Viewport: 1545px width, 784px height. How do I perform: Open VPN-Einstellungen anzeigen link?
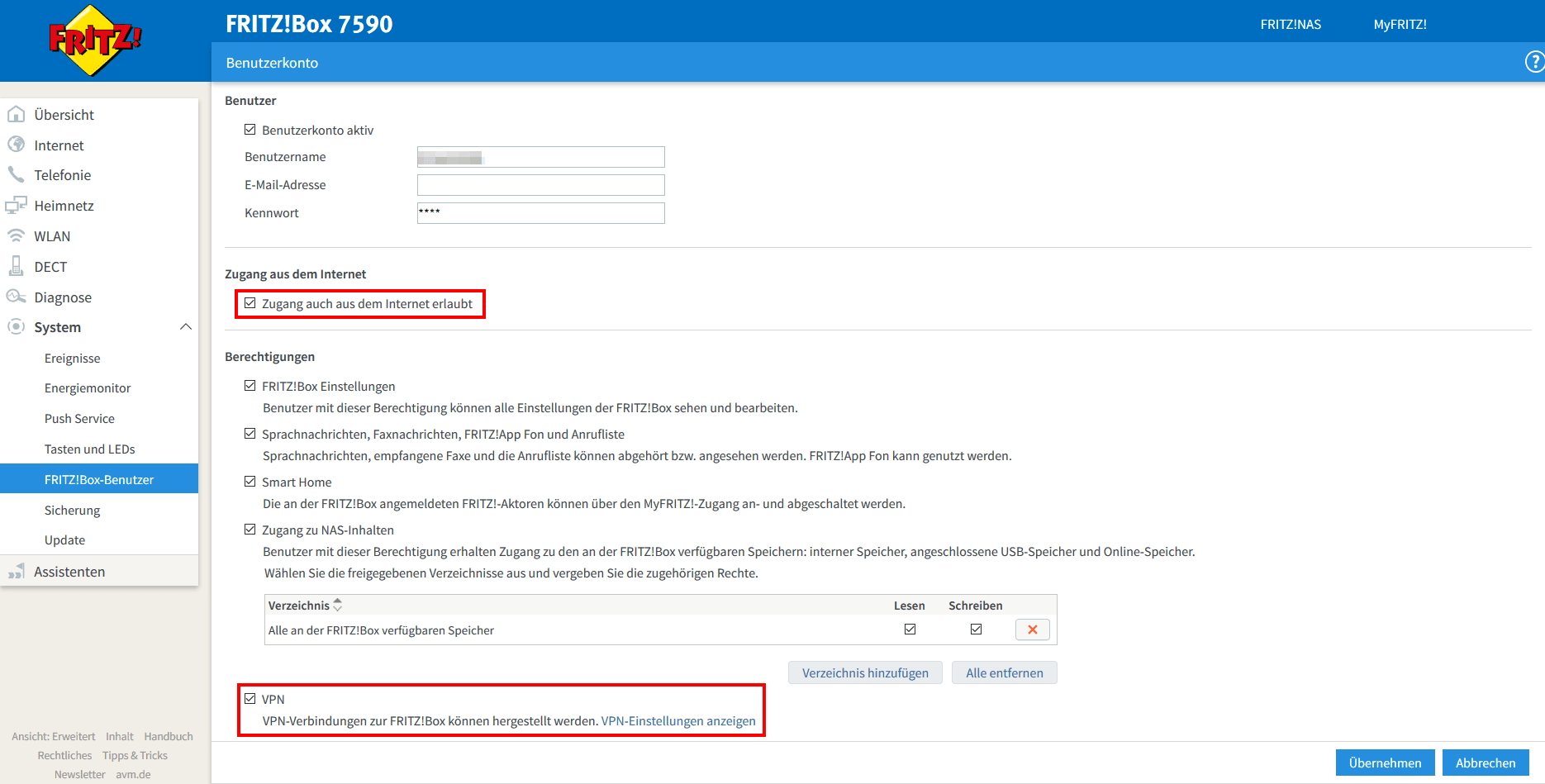[678, 720]
